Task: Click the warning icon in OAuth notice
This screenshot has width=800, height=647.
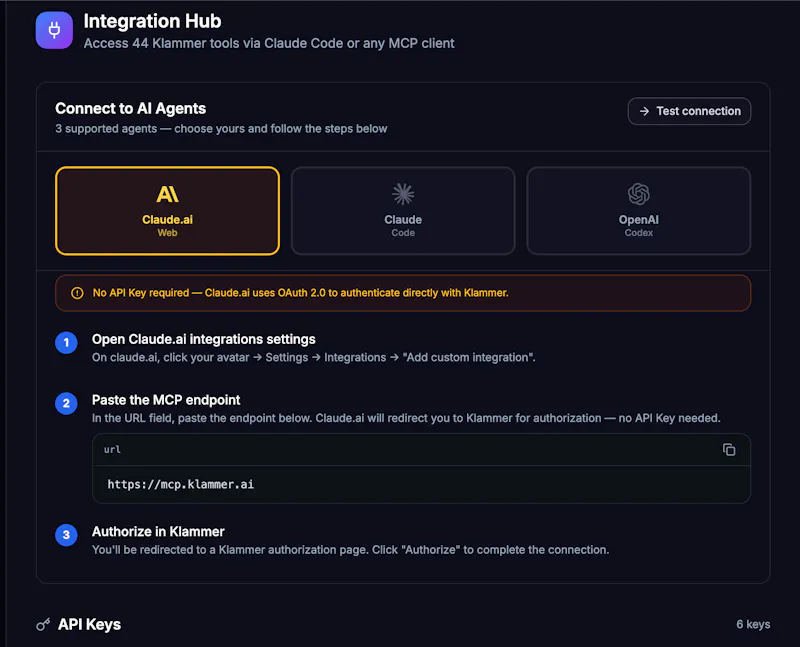Action: point(77,293)
